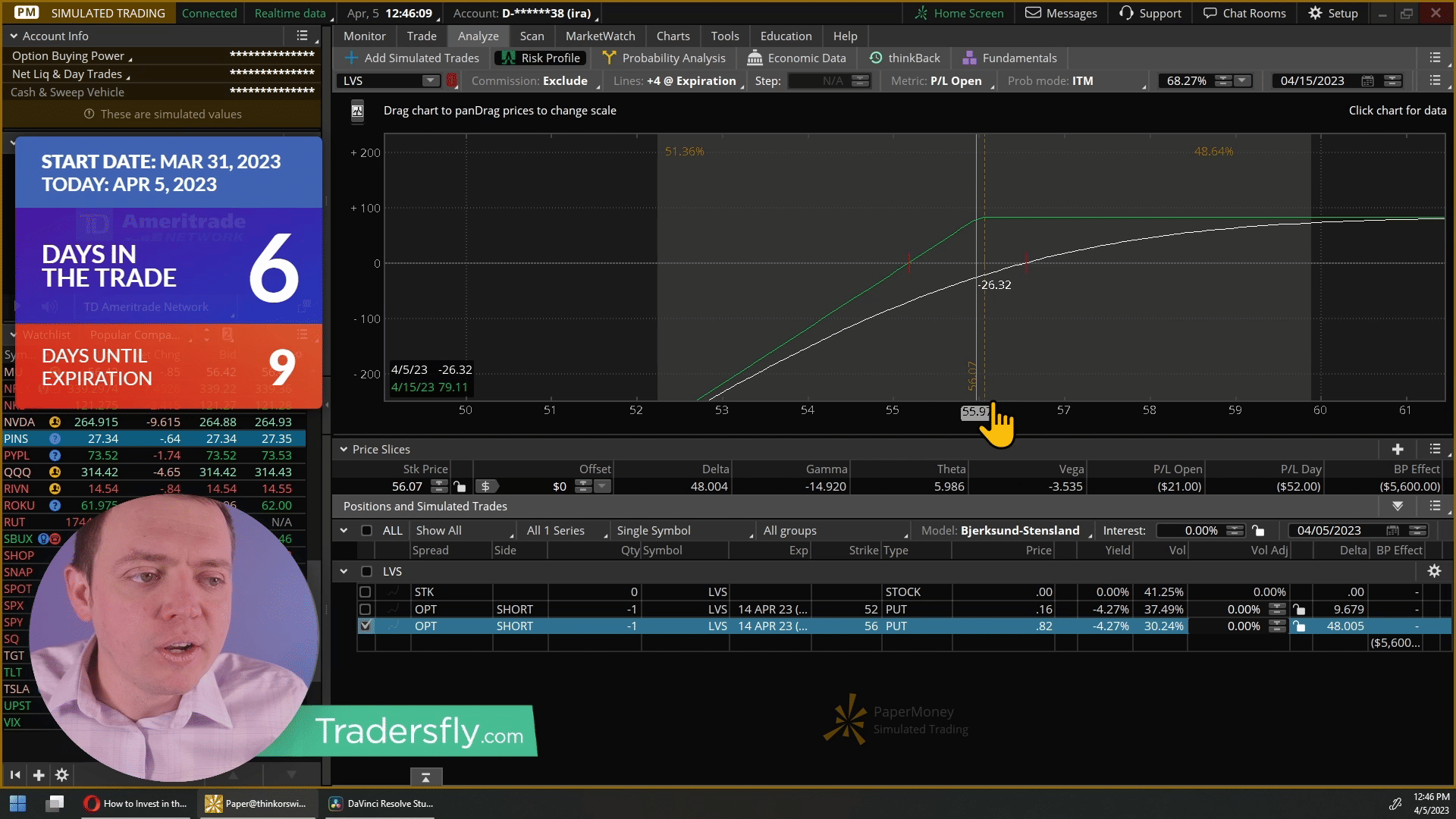Open the Economic Data section
Image resolution: width=1456 pixels, height=819 pixels.
pos(796,58)
